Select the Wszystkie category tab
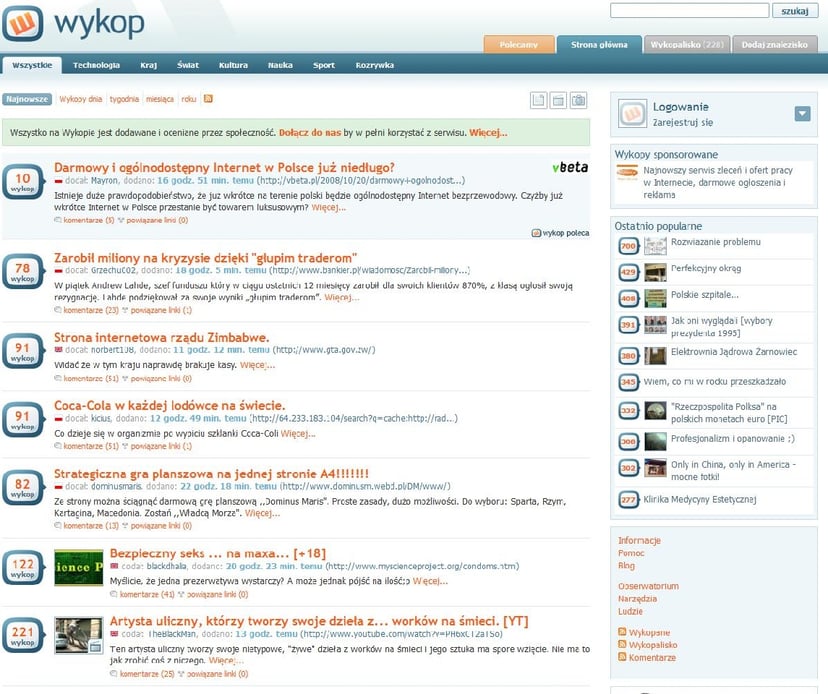This screenshot has height=694, width=828. point(32,65)
